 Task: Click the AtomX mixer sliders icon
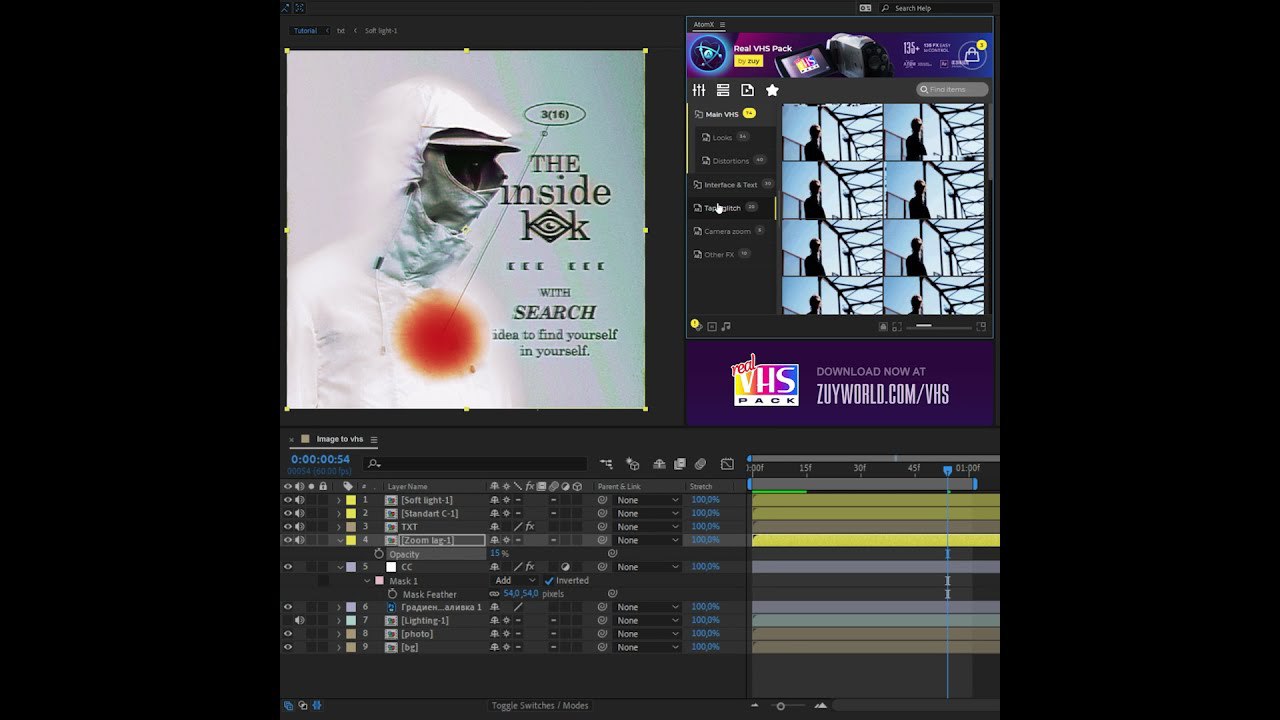(699, 90)
